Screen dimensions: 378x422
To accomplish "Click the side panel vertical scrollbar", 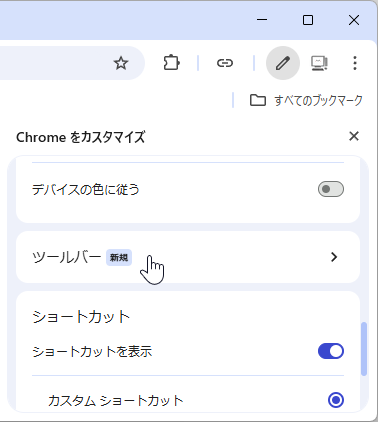I will click(364, 349).
